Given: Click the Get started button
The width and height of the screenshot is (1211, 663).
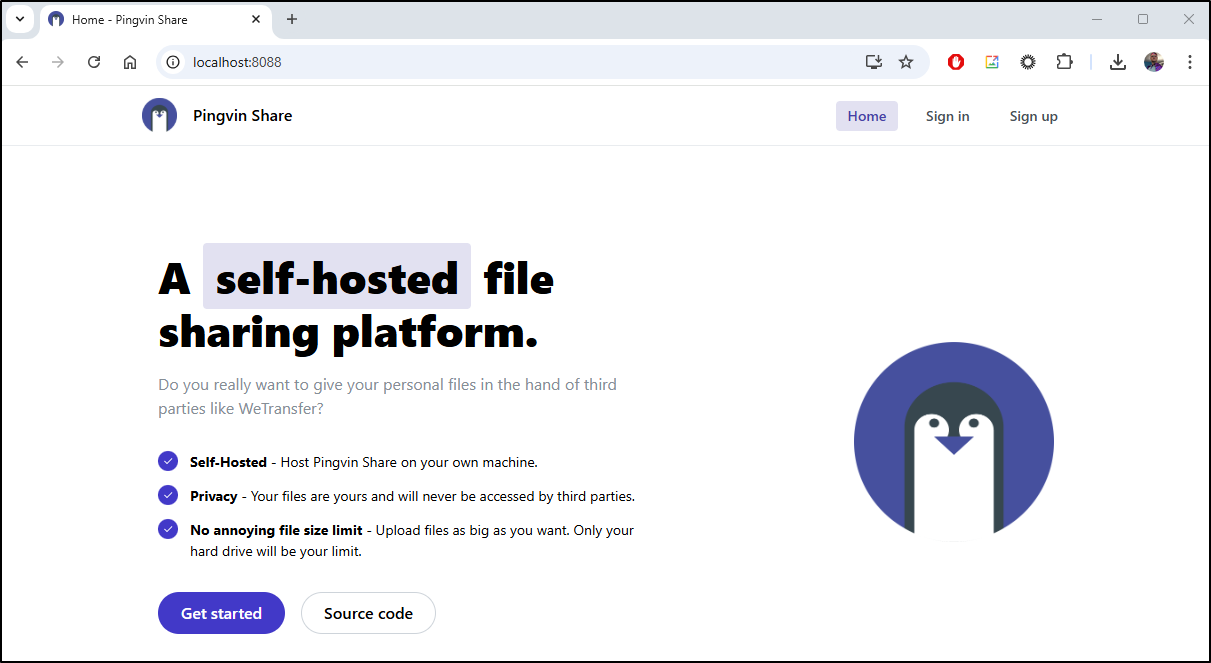Looking at the screenshot, I should click(221, 613).
